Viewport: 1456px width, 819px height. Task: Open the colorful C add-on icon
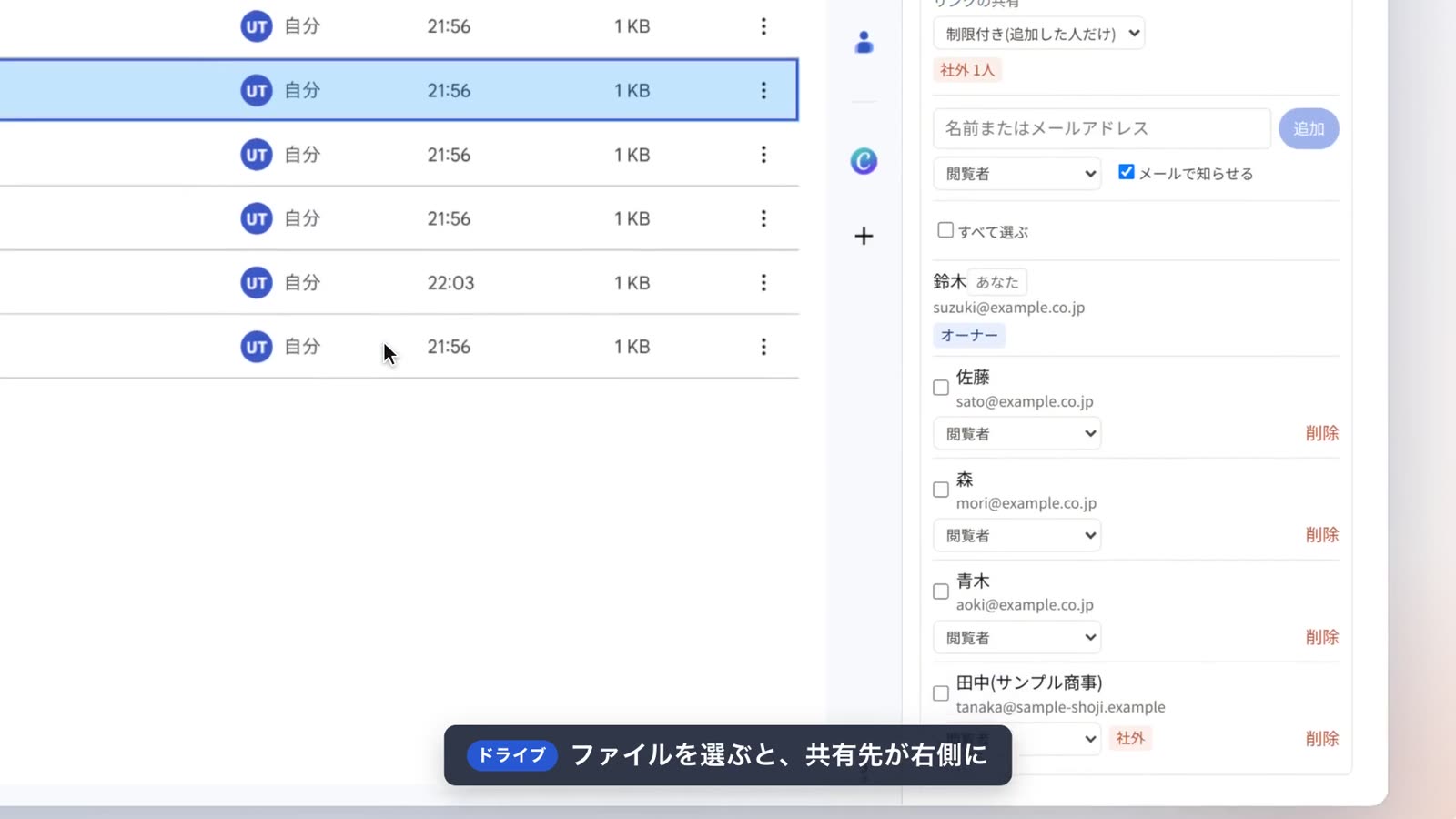click(x=864, y=161)
